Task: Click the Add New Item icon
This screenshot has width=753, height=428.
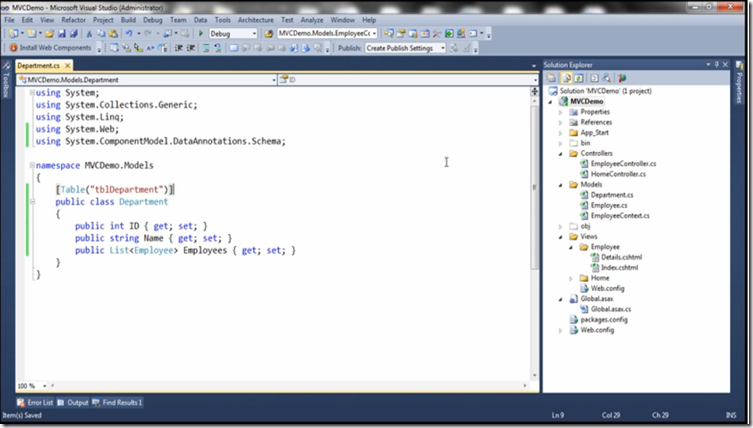Action: coord(32,34)
